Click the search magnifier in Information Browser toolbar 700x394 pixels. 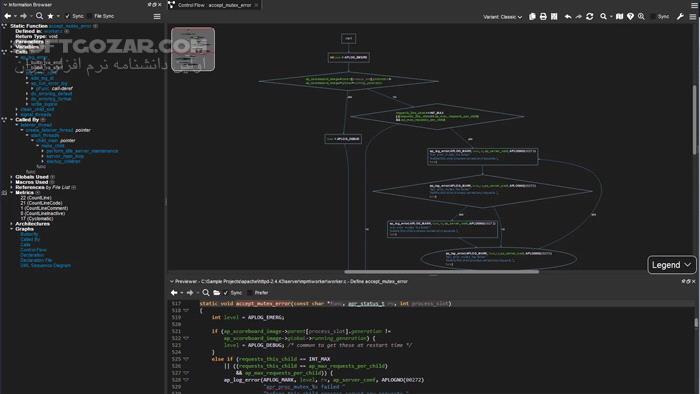coord(39,16)
